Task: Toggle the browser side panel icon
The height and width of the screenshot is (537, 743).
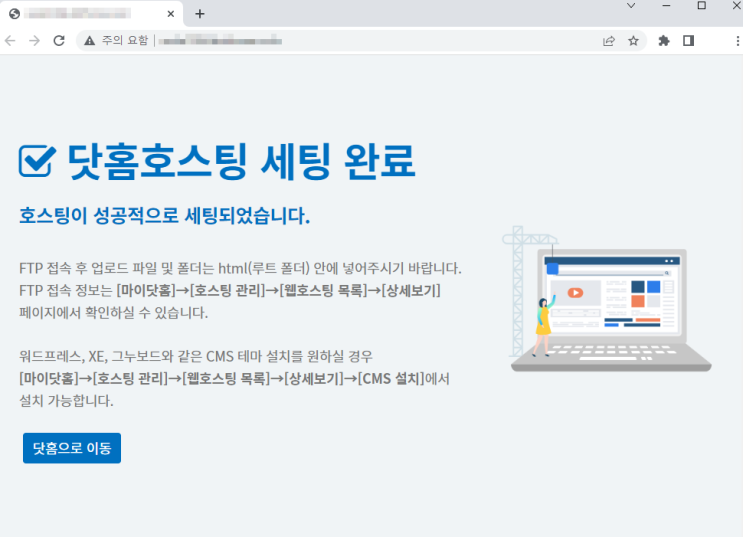Action: coord(689,41)
